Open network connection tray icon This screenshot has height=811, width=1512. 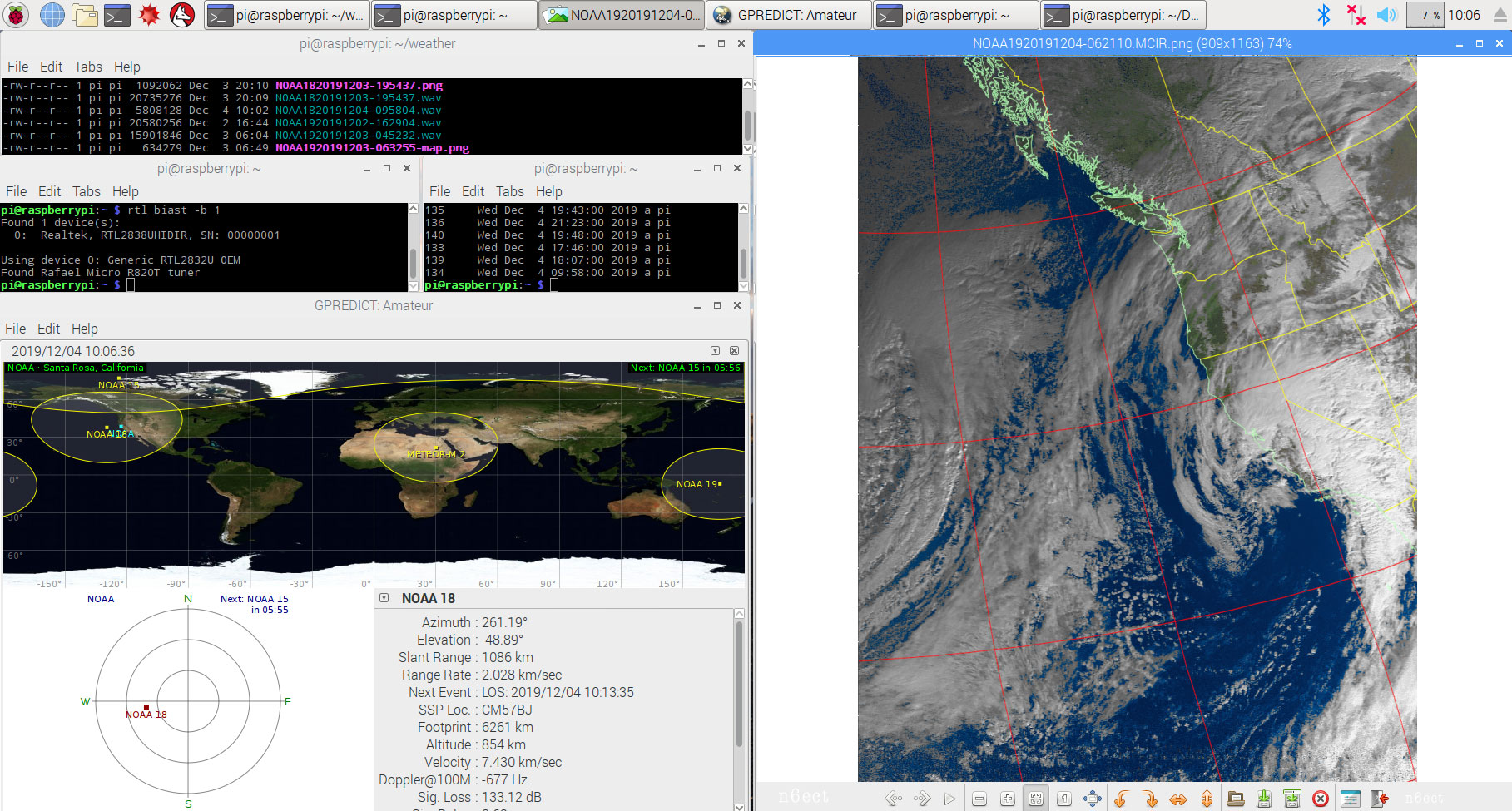pos(1356,15)
